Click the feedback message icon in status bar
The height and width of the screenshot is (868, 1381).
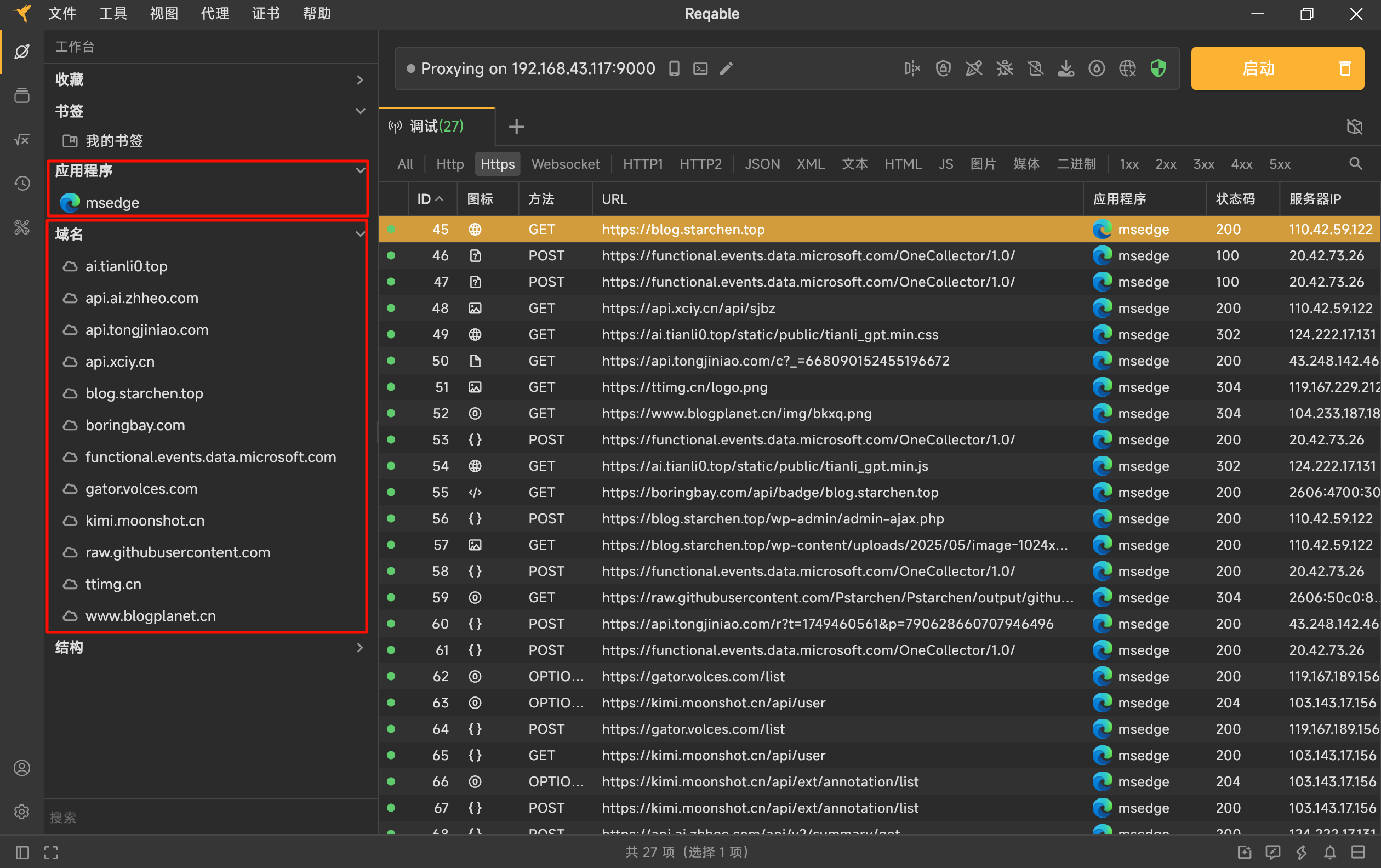pyautogui.click(x=1272, y=853)
